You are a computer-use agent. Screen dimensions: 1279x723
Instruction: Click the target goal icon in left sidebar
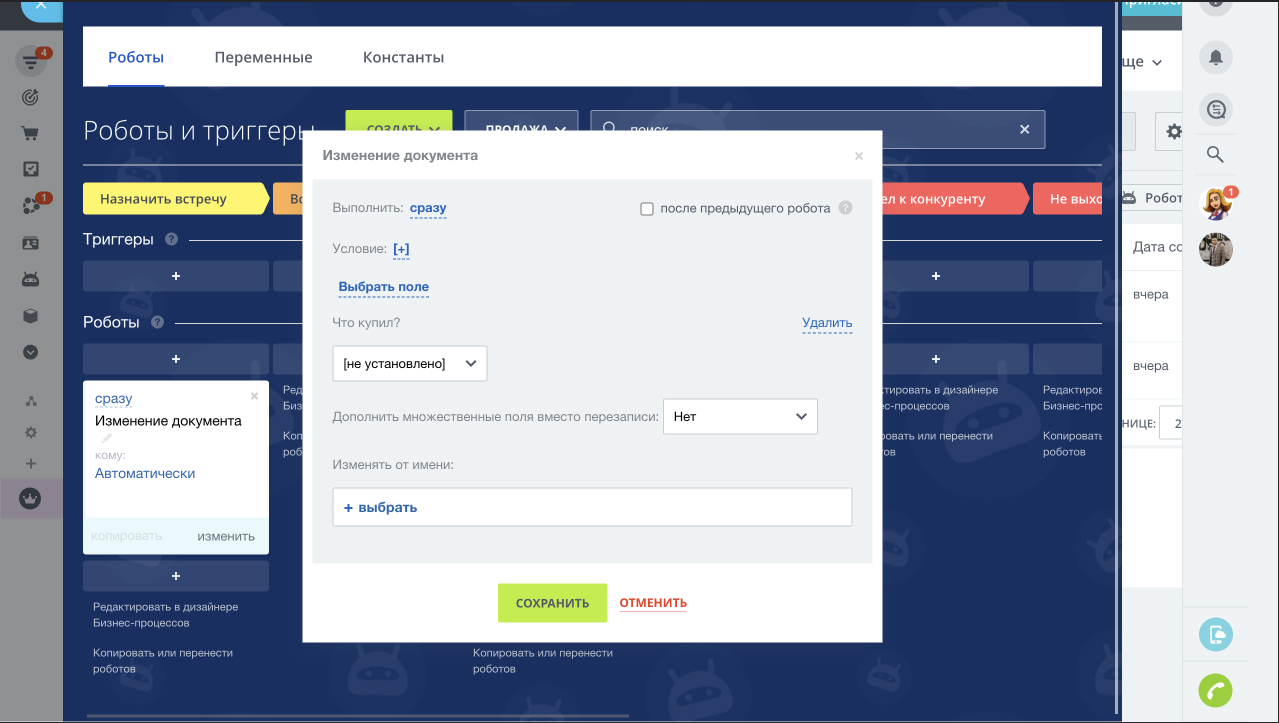point(31,98)
